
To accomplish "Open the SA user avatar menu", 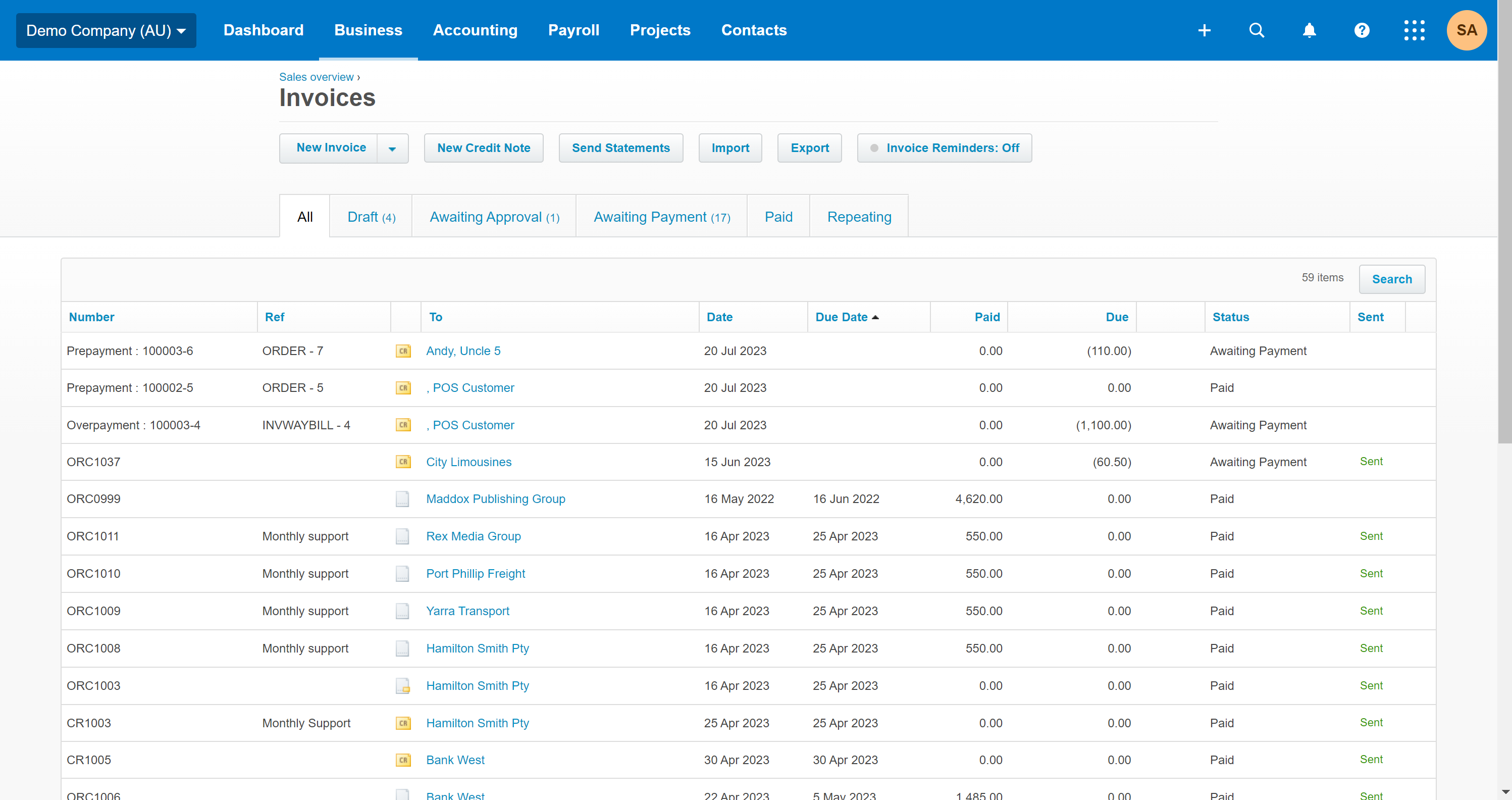I will [x=1466, y=30].
